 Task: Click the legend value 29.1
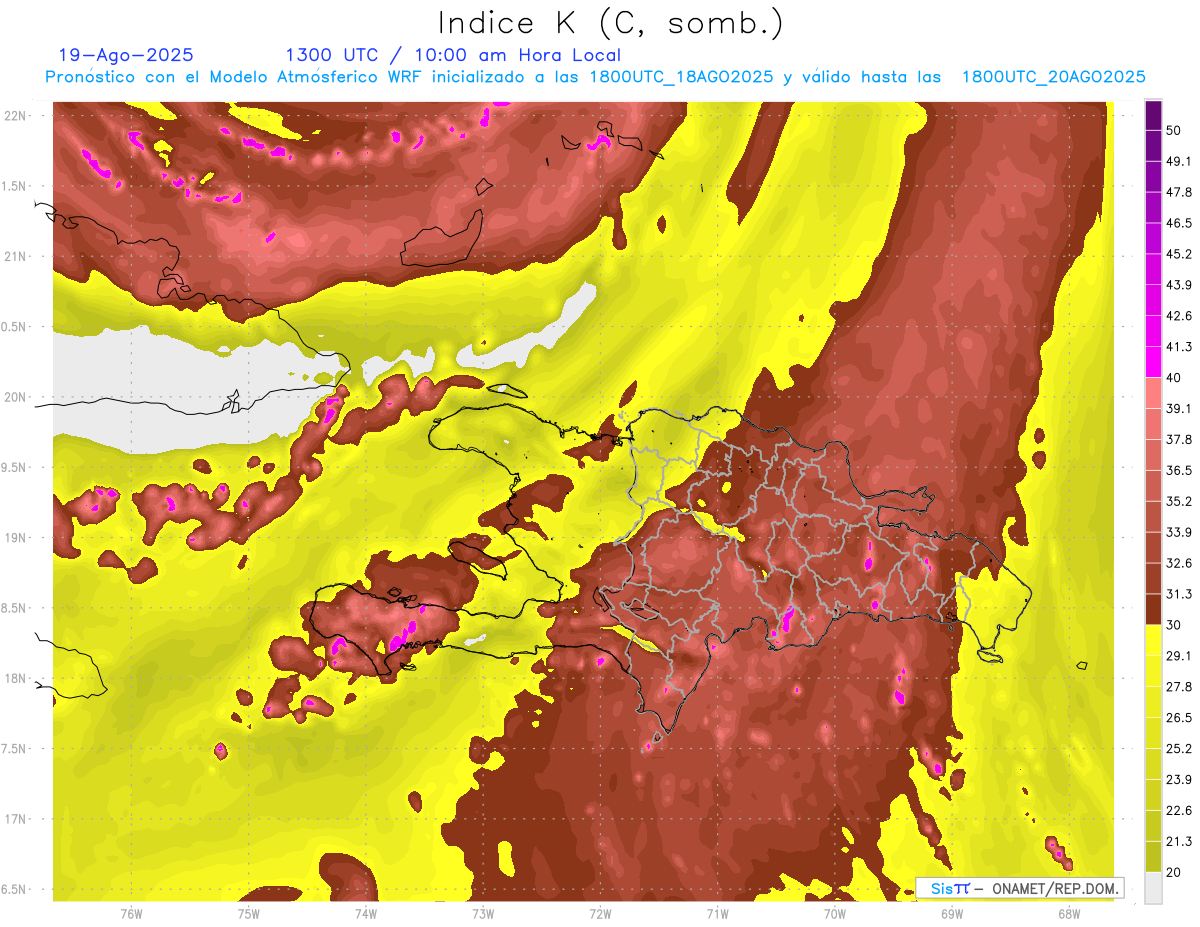point(1178,655)
